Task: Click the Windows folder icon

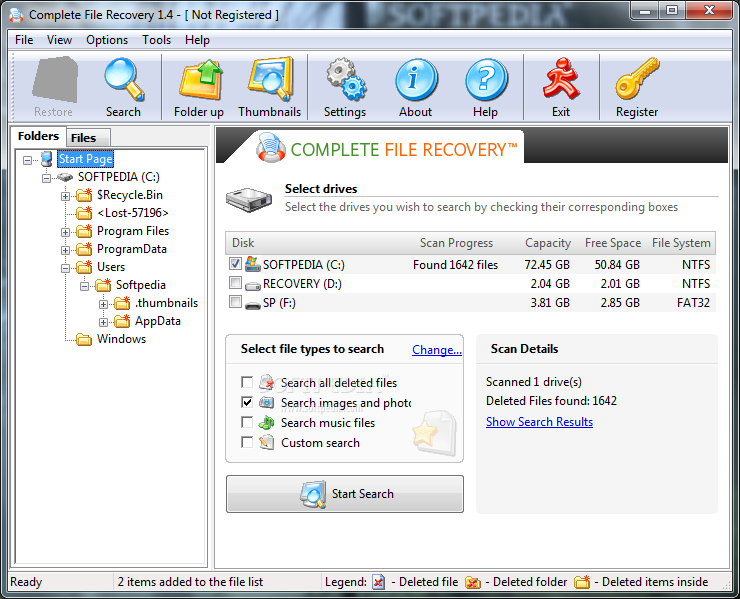Action: [84, 339]
